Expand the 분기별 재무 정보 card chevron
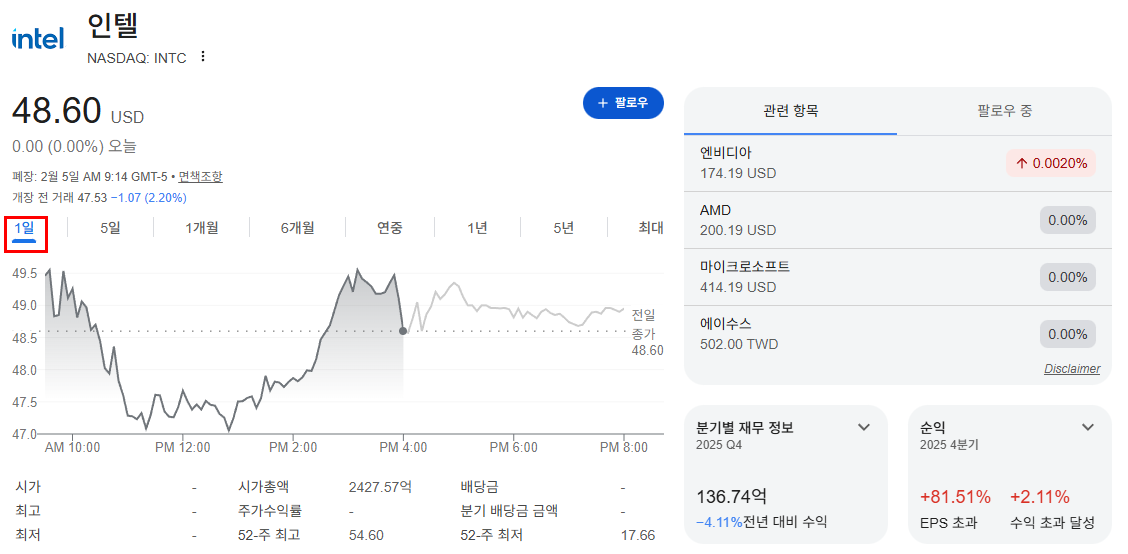The width and height of the screenshot is (1128, 554). (x=864, y=427)
